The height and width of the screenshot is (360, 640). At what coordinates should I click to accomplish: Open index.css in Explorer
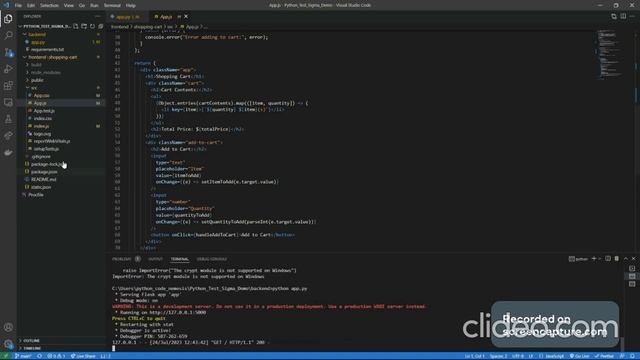pos(61,118)
